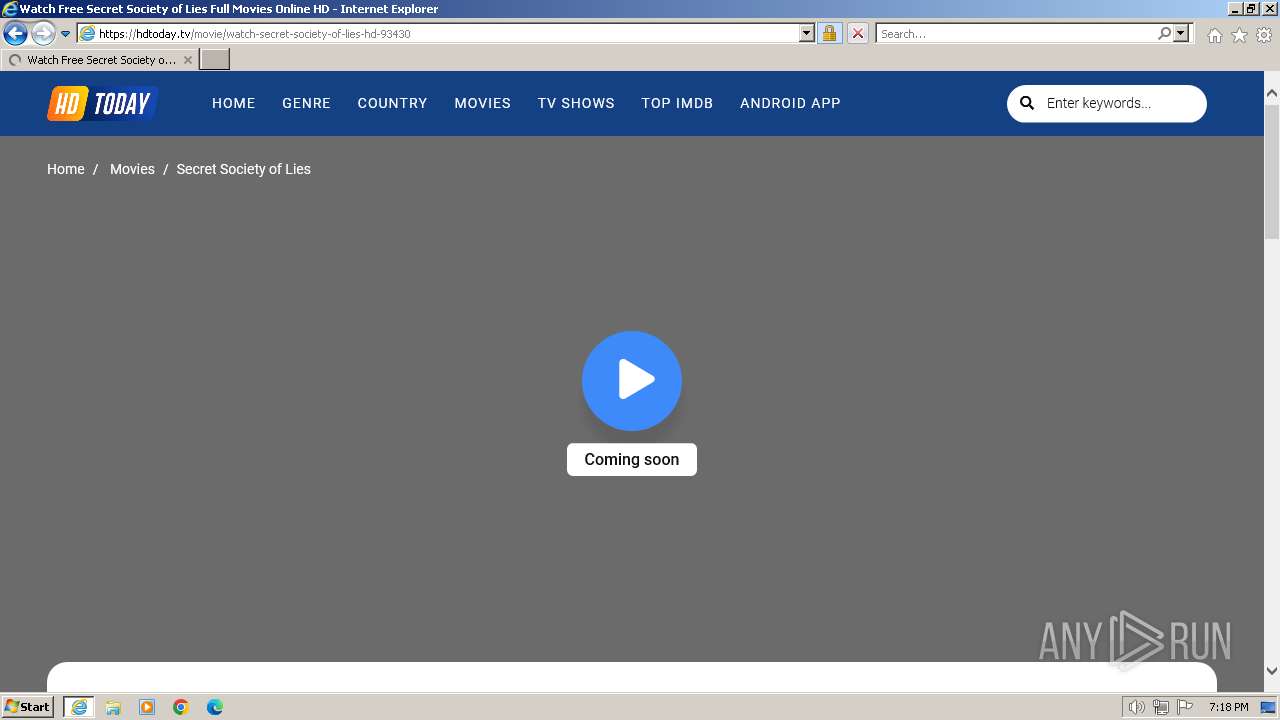Click the browser search magnifier icon
This screenshot has height=720, width=1280.
pos(1164,33)
